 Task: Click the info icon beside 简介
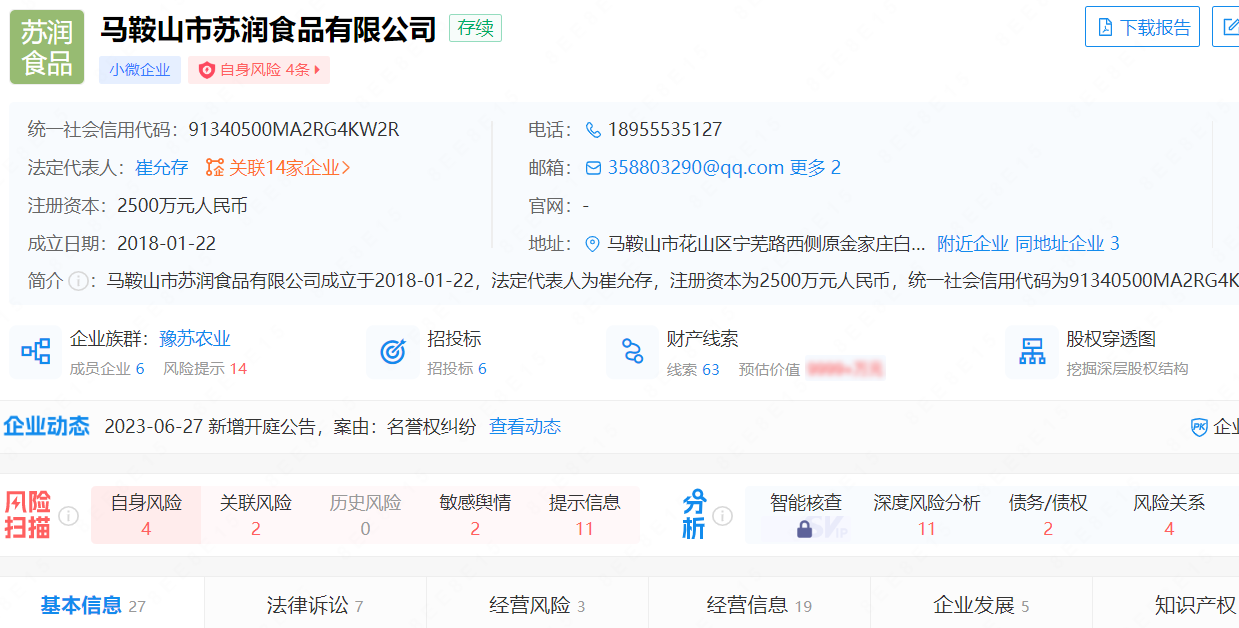[78, 281]
